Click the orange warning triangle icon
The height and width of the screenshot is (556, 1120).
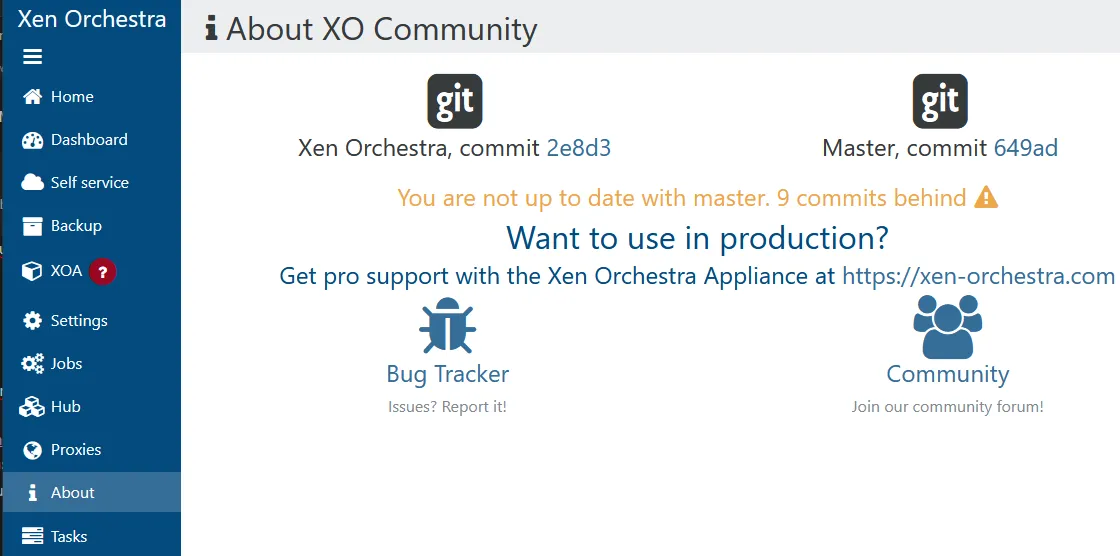(x=986, y=197)
